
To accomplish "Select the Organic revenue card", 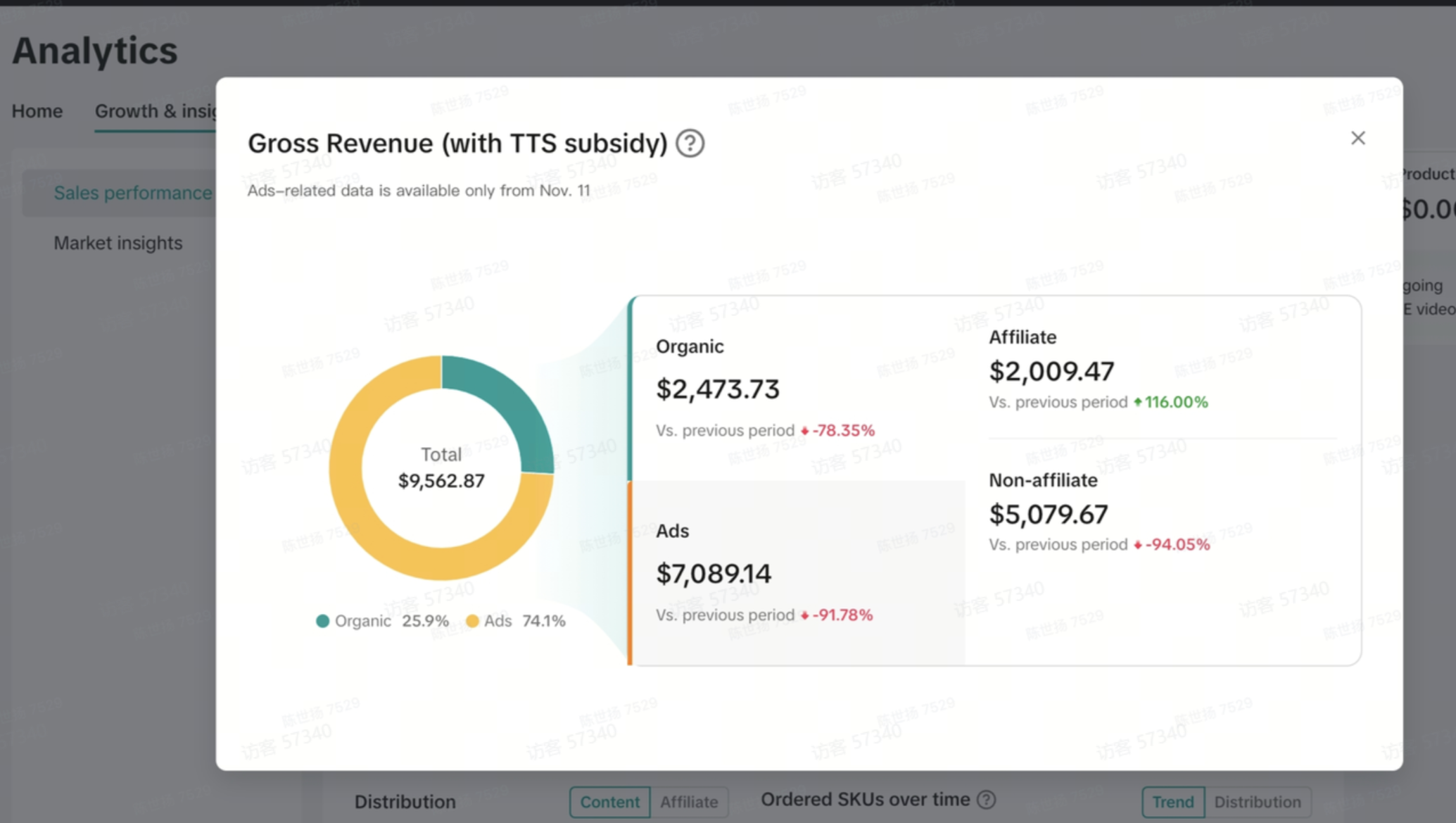I will point(795,389).
